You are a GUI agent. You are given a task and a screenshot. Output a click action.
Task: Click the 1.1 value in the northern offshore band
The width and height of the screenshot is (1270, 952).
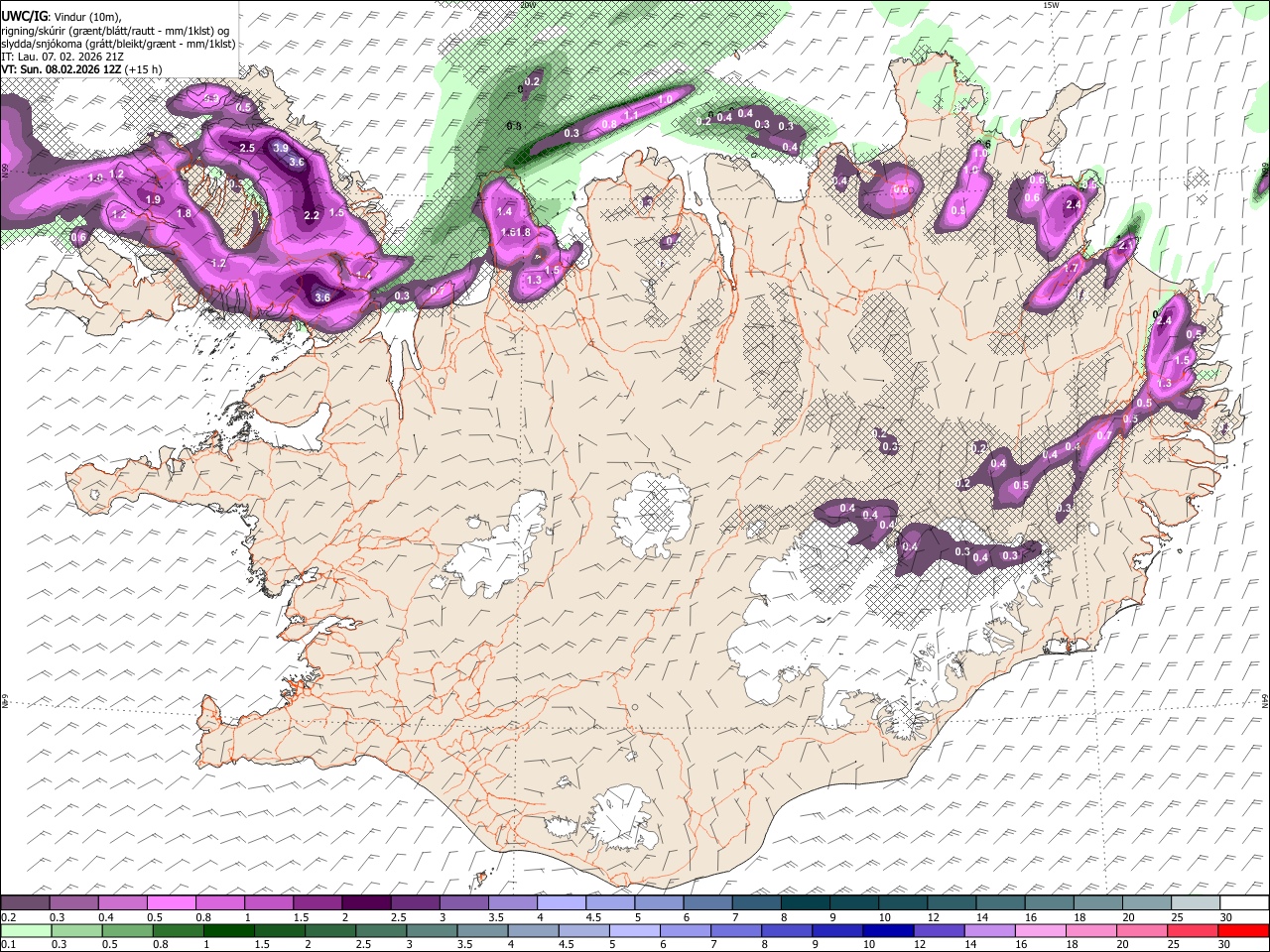[631, 115]
